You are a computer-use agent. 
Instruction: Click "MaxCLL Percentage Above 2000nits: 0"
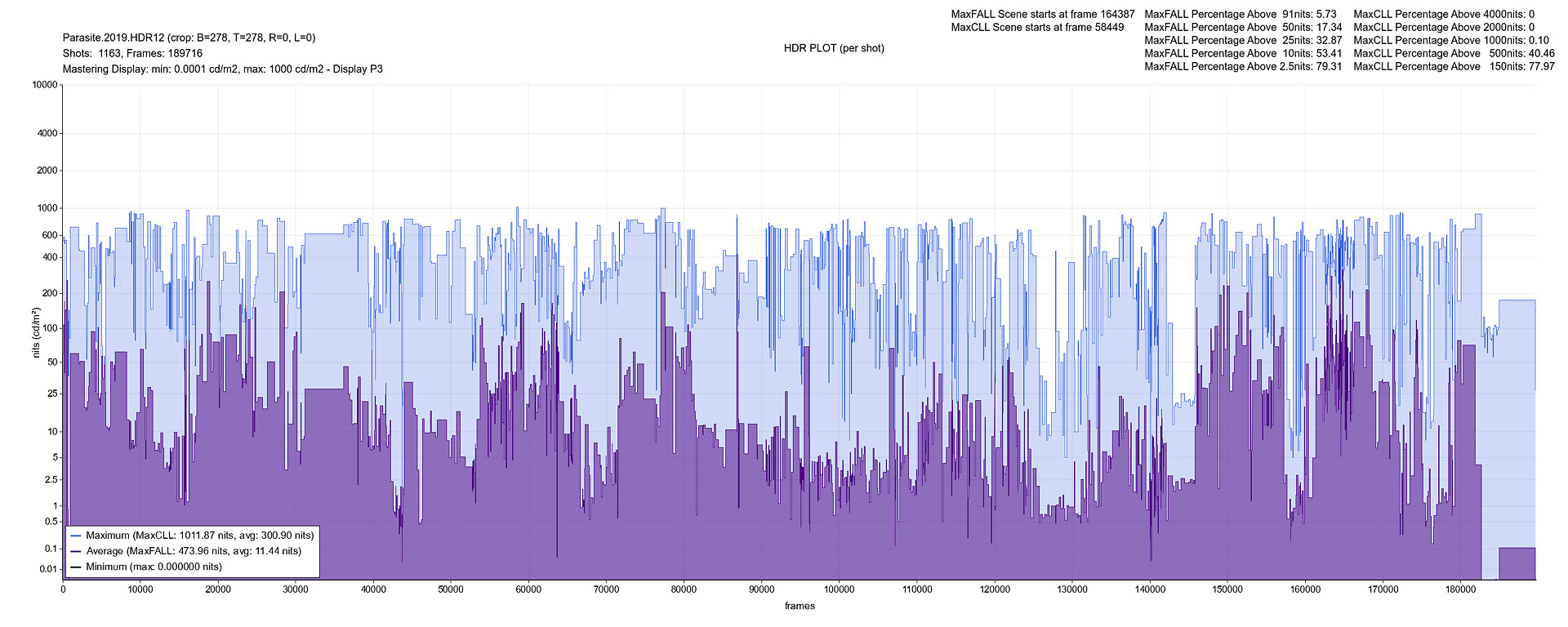pos(1444,27)
